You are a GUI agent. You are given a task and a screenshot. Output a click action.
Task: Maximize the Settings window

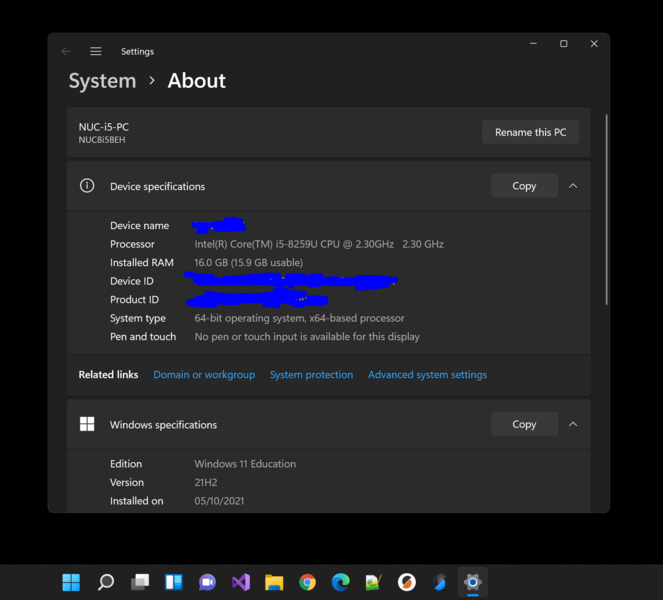564,44
